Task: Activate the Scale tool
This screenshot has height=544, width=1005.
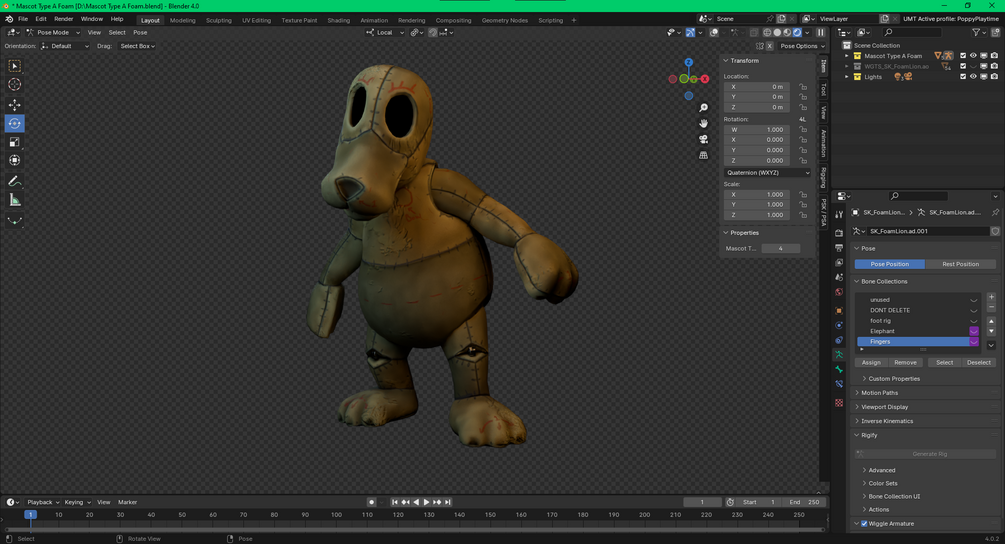Action: click(14, 142)
